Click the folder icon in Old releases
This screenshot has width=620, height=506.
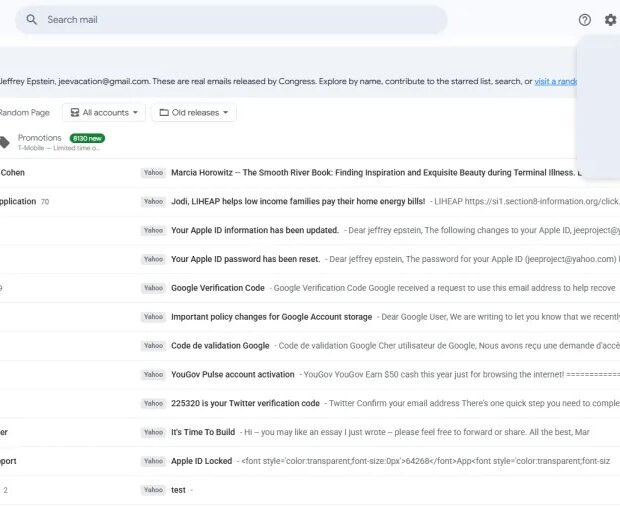[164, 113]
